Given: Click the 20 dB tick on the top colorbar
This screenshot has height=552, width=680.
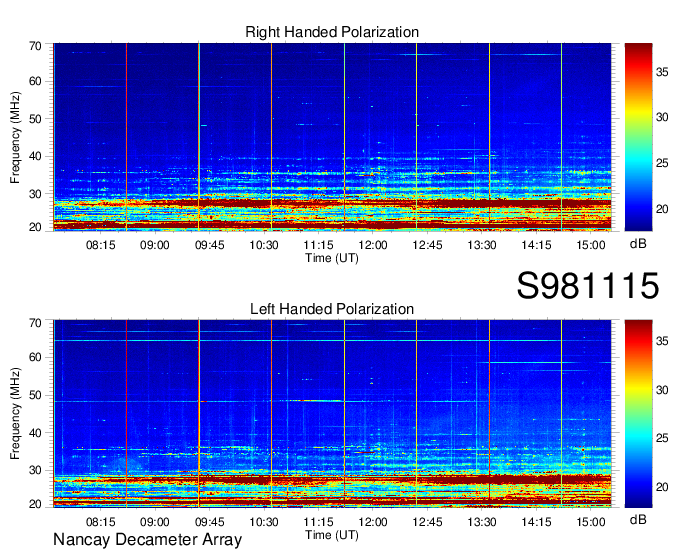Looking at the screenshot, I should click(662, 209).
